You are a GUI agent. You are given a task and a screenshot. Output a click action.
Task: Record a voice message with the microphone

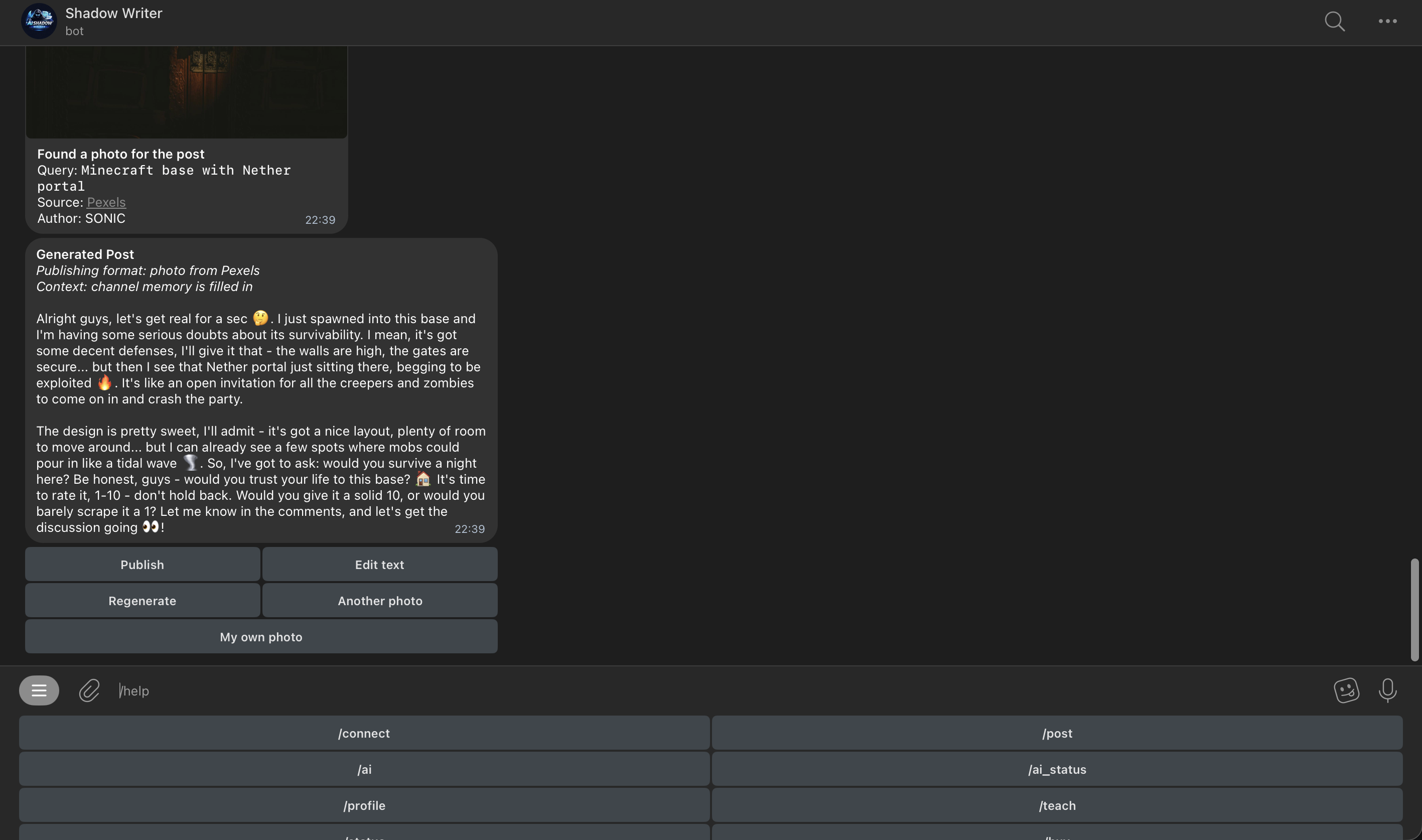1387,690
